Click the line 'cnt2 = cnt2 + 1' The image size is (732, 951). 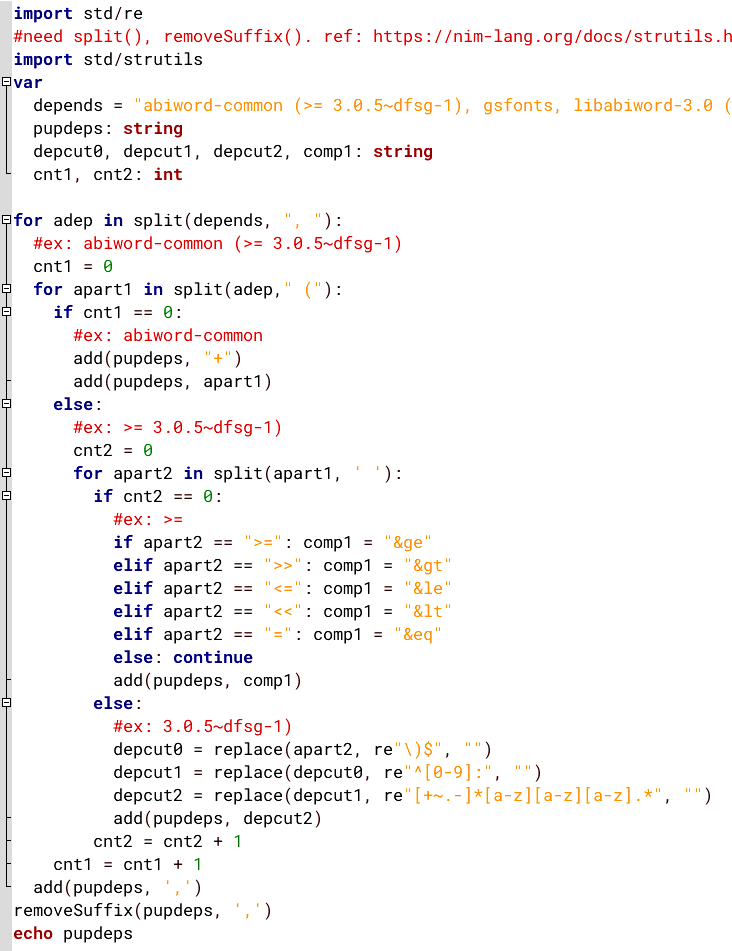(168, 842)
